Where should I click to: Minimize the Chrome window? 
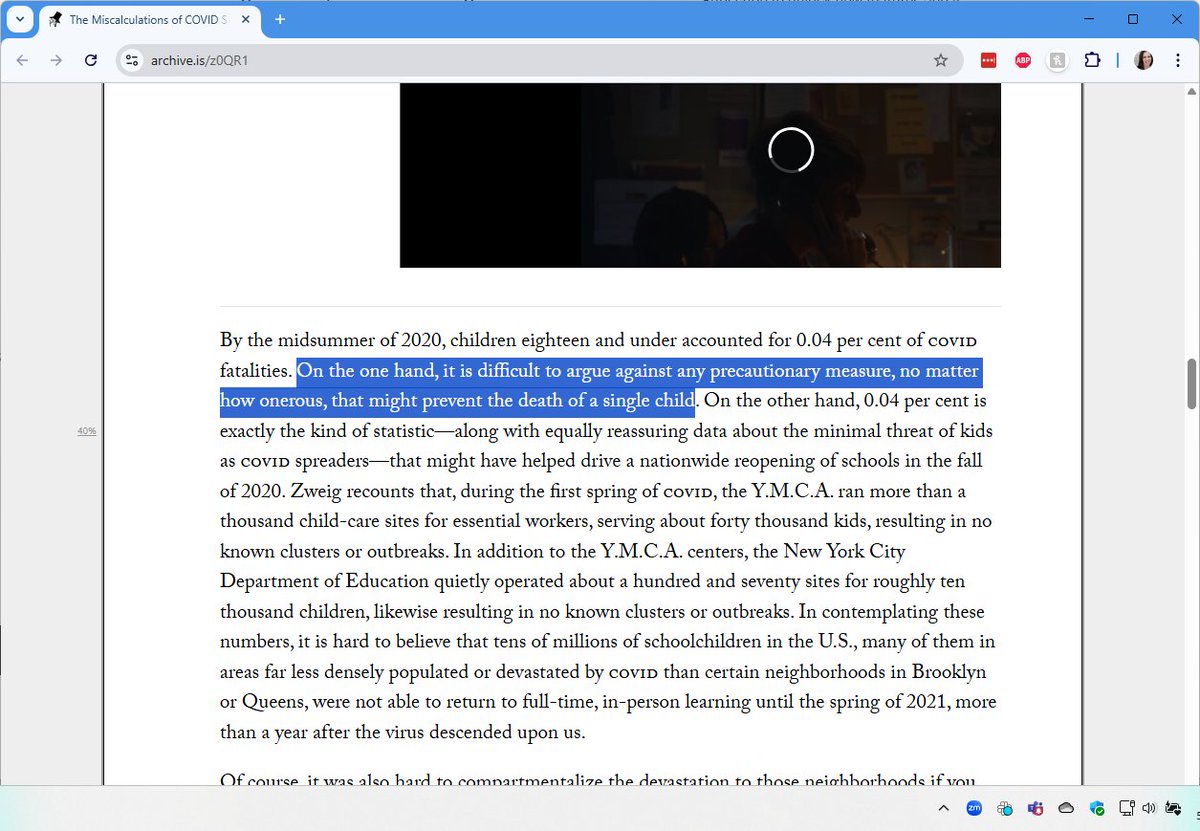(x=1087, y=19)
